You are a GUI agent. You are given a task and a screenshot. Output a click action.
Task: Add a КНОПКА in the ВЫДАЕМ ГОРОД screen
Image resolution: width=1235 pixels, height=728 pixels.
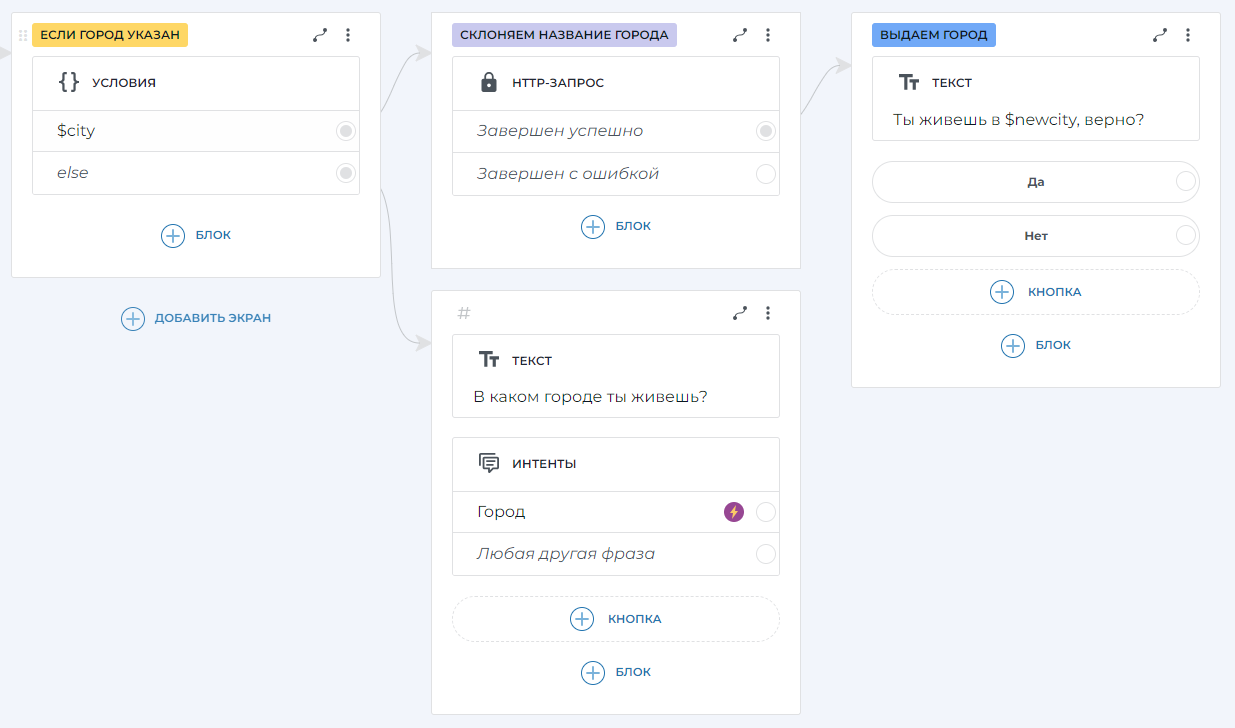1035,292
